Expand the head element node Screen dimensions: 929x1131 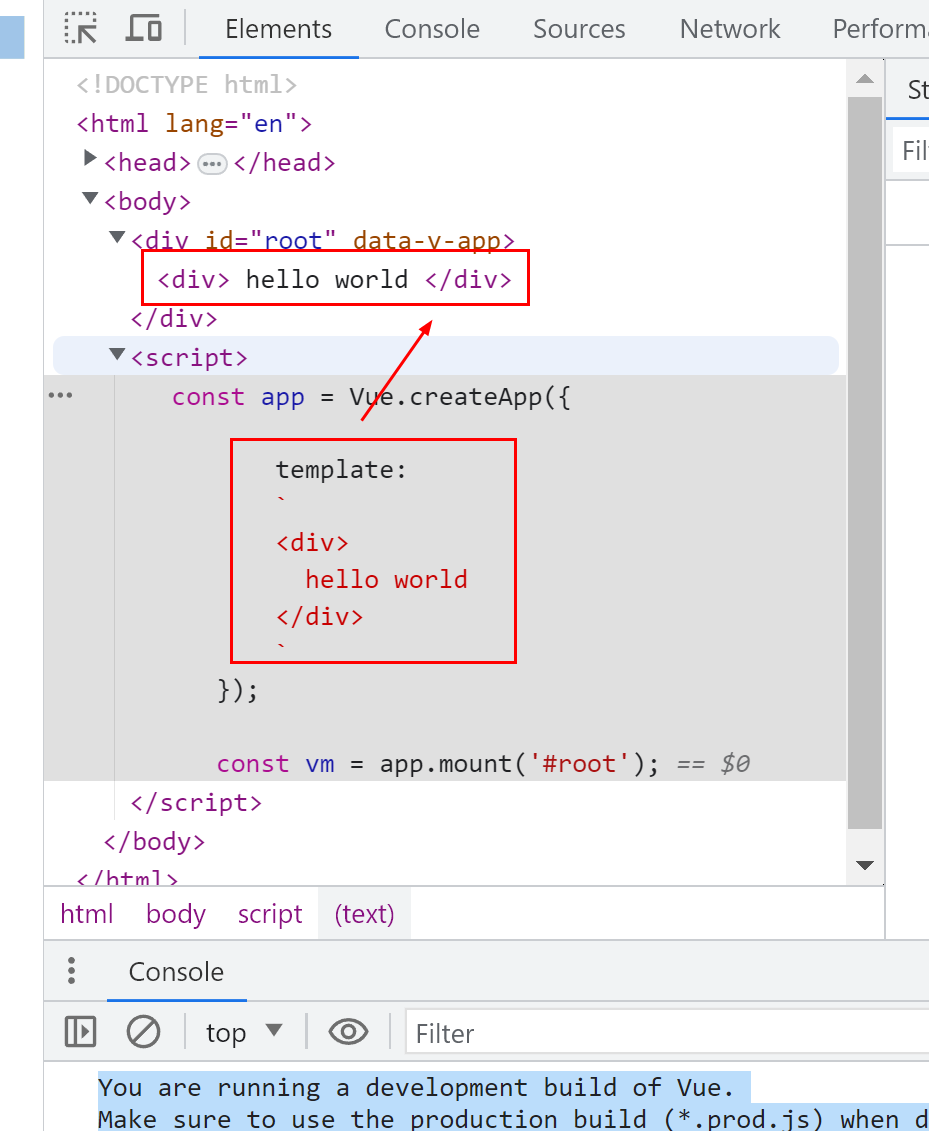click(x=90, y=158)
